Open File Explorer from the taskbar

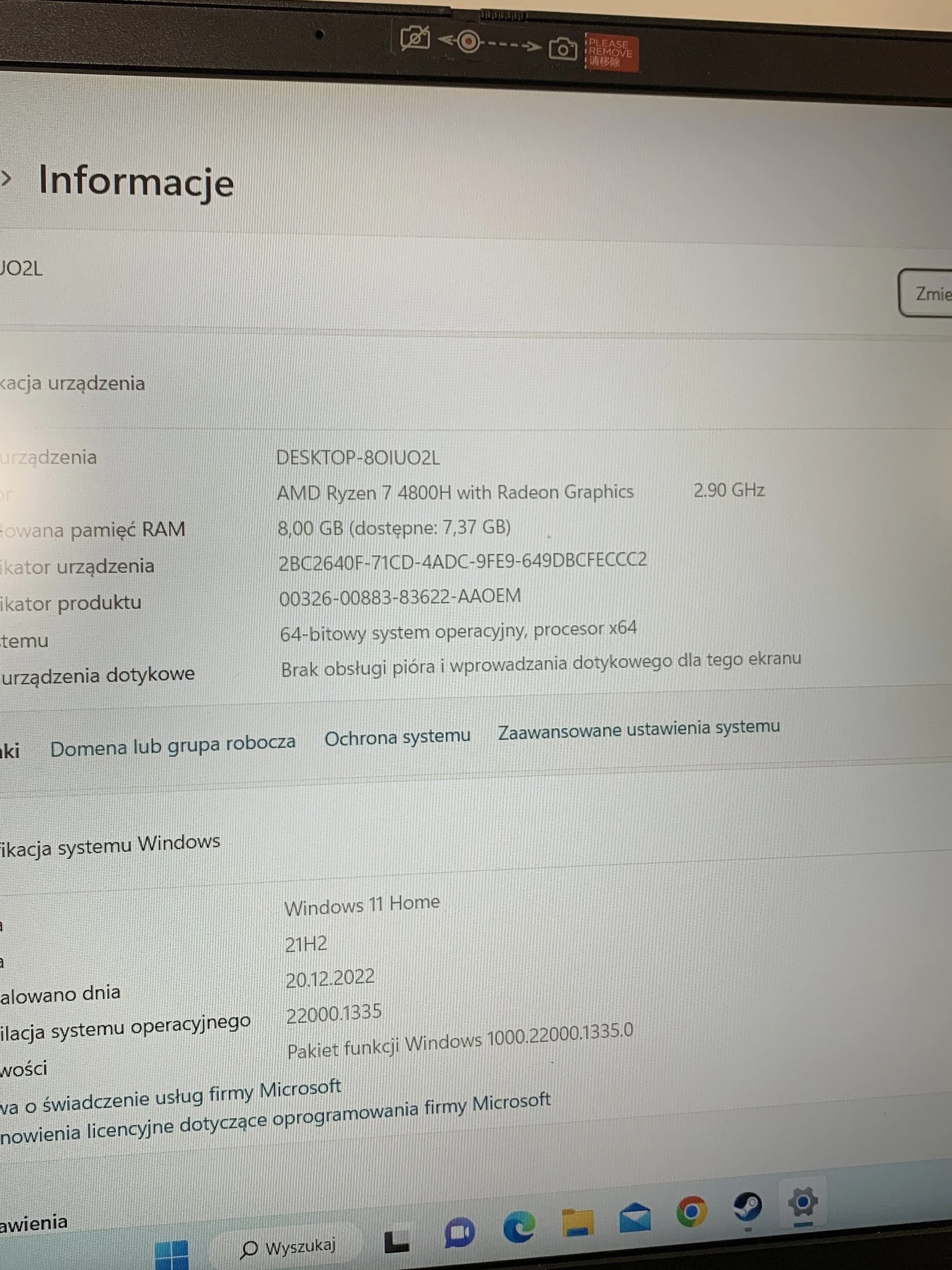[578, 1222]
